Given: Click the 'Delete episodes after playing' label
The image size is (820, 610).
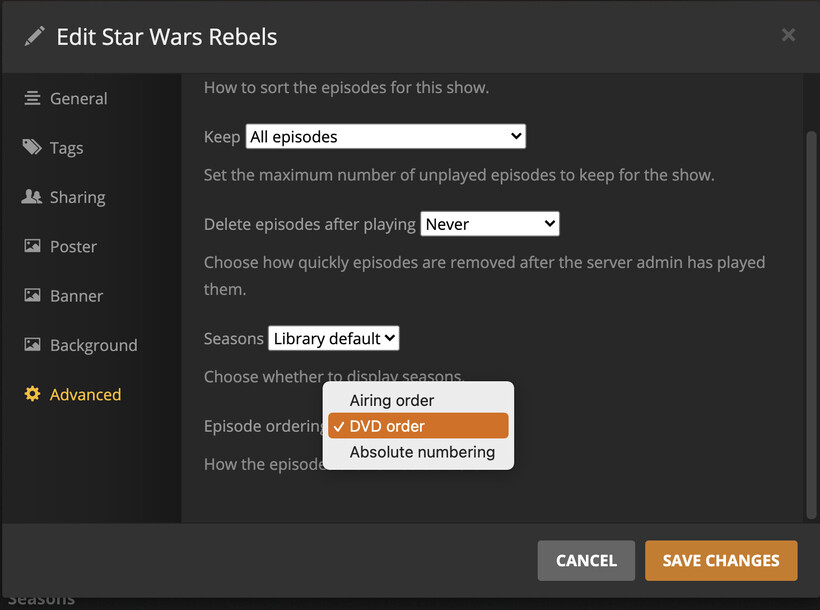Looking at the screenshot, I should point(310,224).
